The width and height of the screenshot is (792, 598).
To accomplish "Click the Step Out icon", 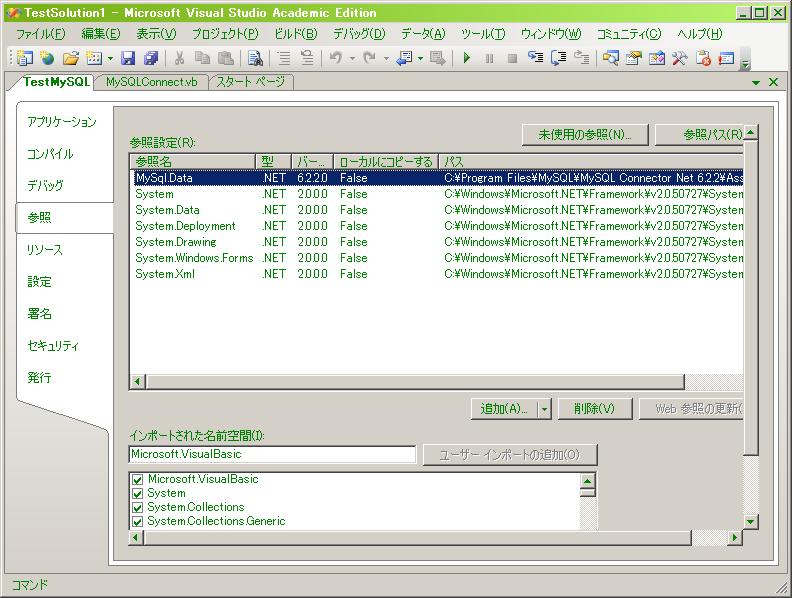I will tap(582, 58).
